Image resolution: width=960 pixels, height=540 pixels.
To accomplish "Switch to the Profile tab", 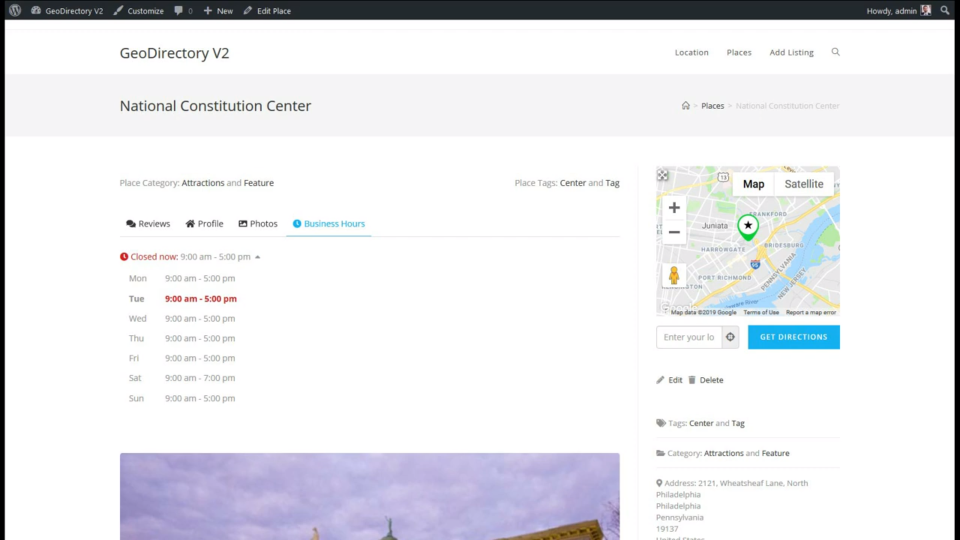I will (x=204, y=223).
